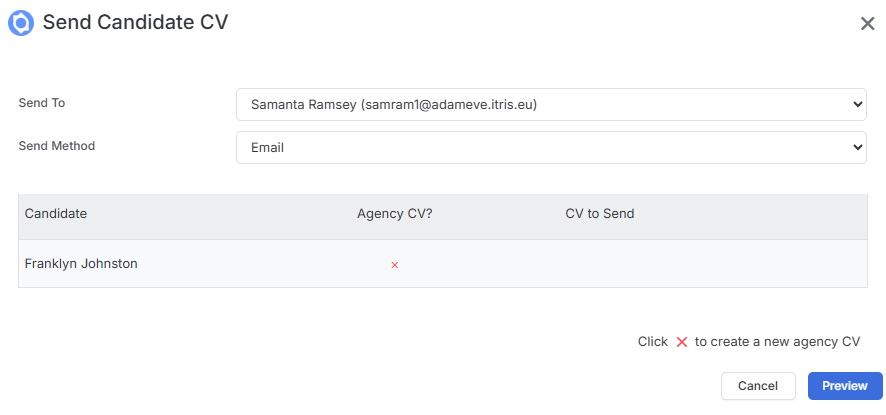886x415 pixels.
Task: Click the Send Method field label
Action: 57,146
